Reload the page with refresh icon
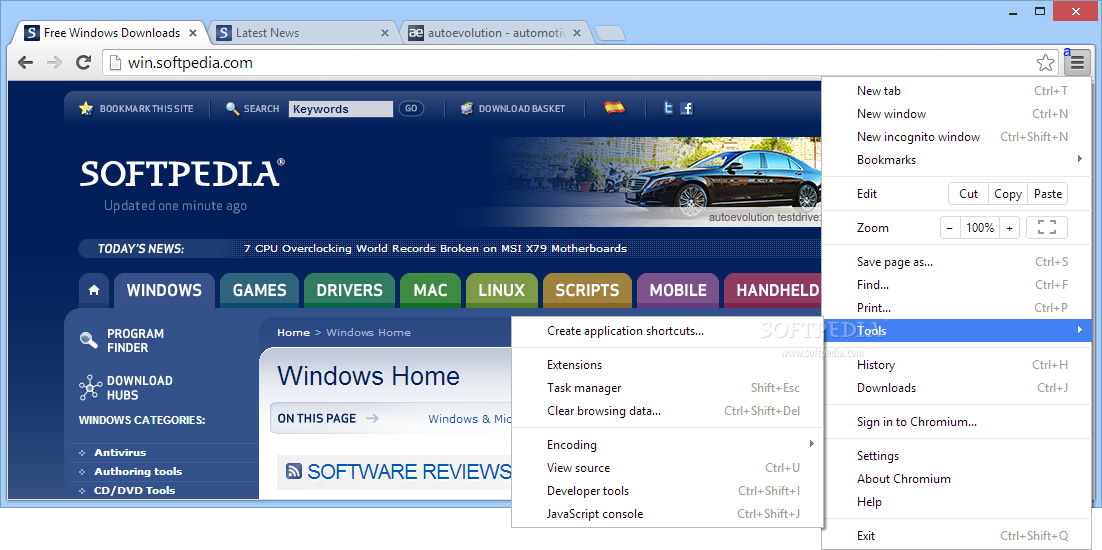The width and height of the screenshot is (1102, 550). click(x=83, y=63)
